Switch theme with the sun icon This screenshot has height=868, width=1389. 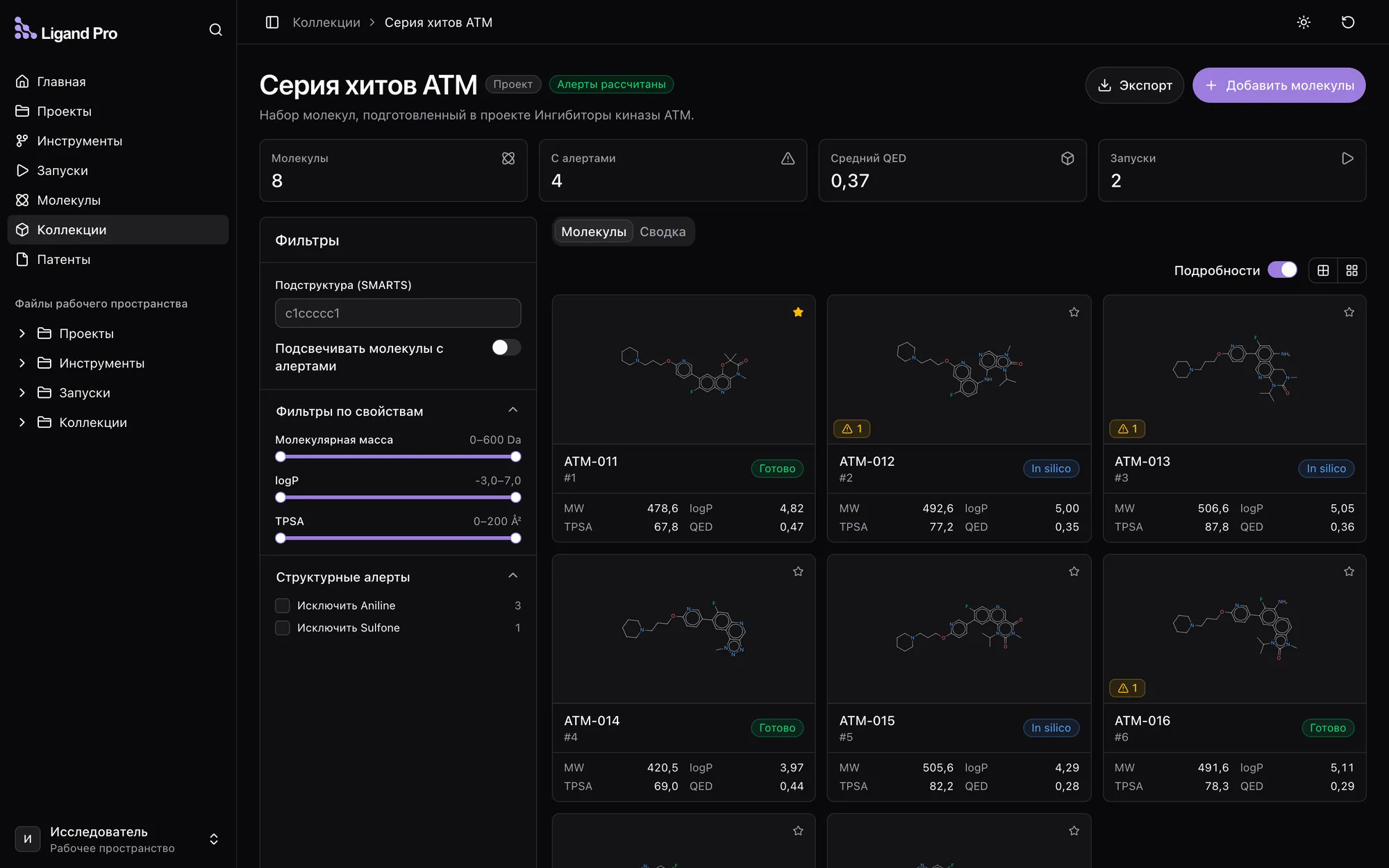(x=1304, y=22)
